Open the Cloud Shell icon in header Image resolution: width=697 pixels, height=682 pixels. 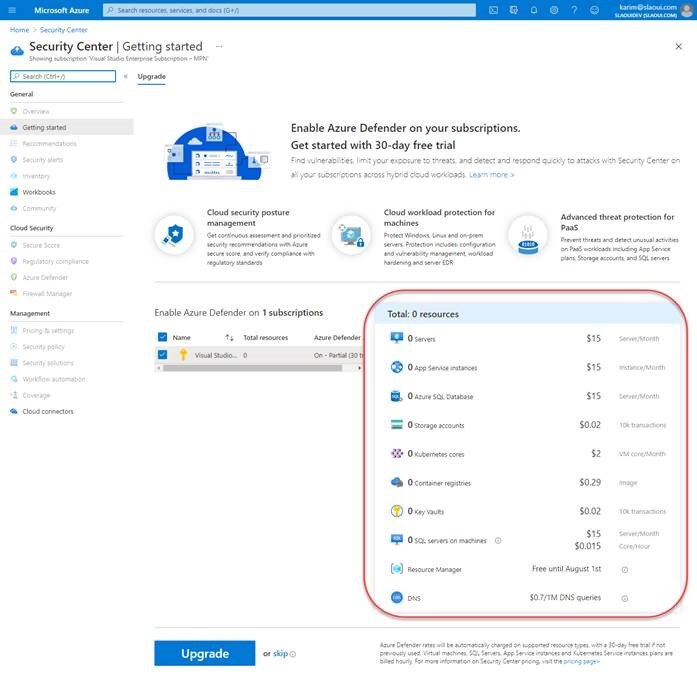pos(495,10)
